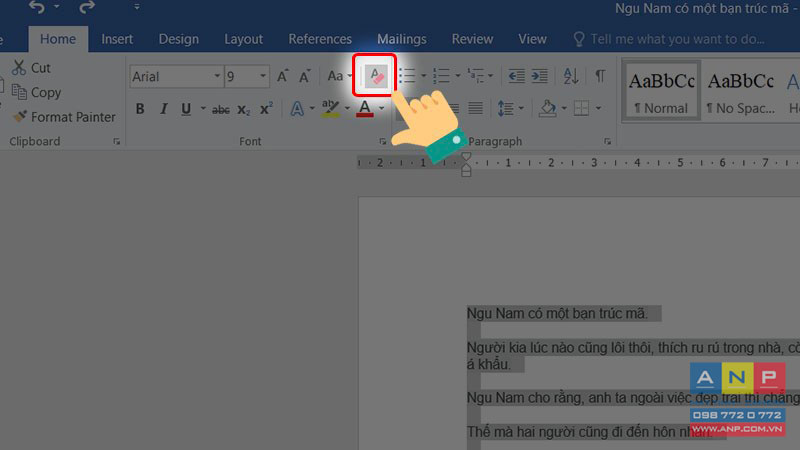The height and width of the screenshot is (450, 800).
Task: Expand the Shading dropdown arrow
Action: (x=564, y=108)
